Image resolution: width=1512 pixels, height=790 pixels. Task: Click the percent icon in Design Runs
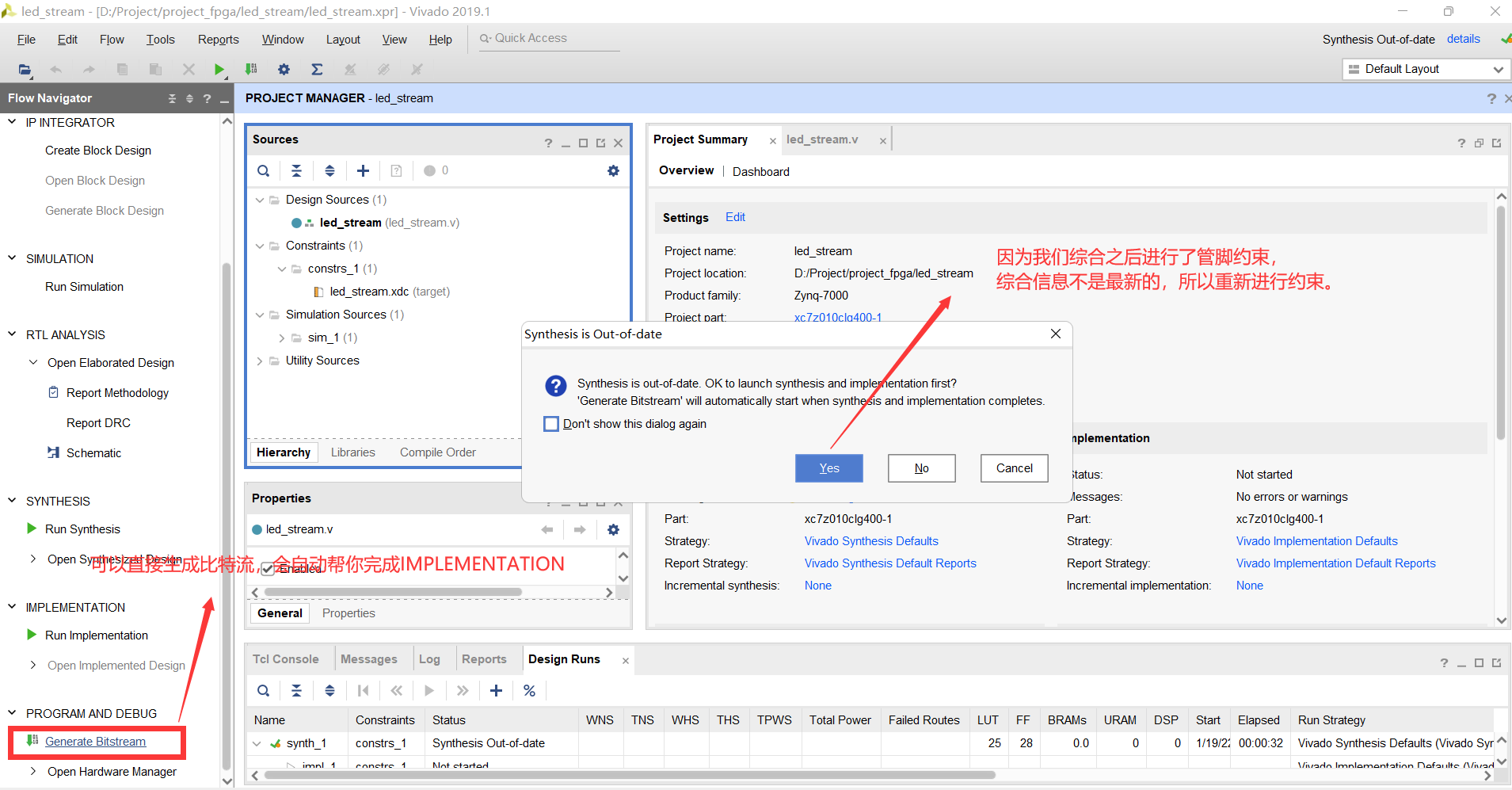point(529,691)
